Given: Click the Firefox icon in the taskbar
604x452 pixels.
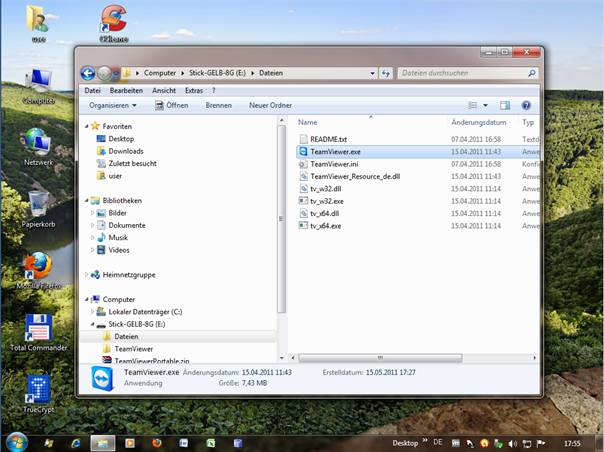Looking at the screenshot, I should click(156, 443).
